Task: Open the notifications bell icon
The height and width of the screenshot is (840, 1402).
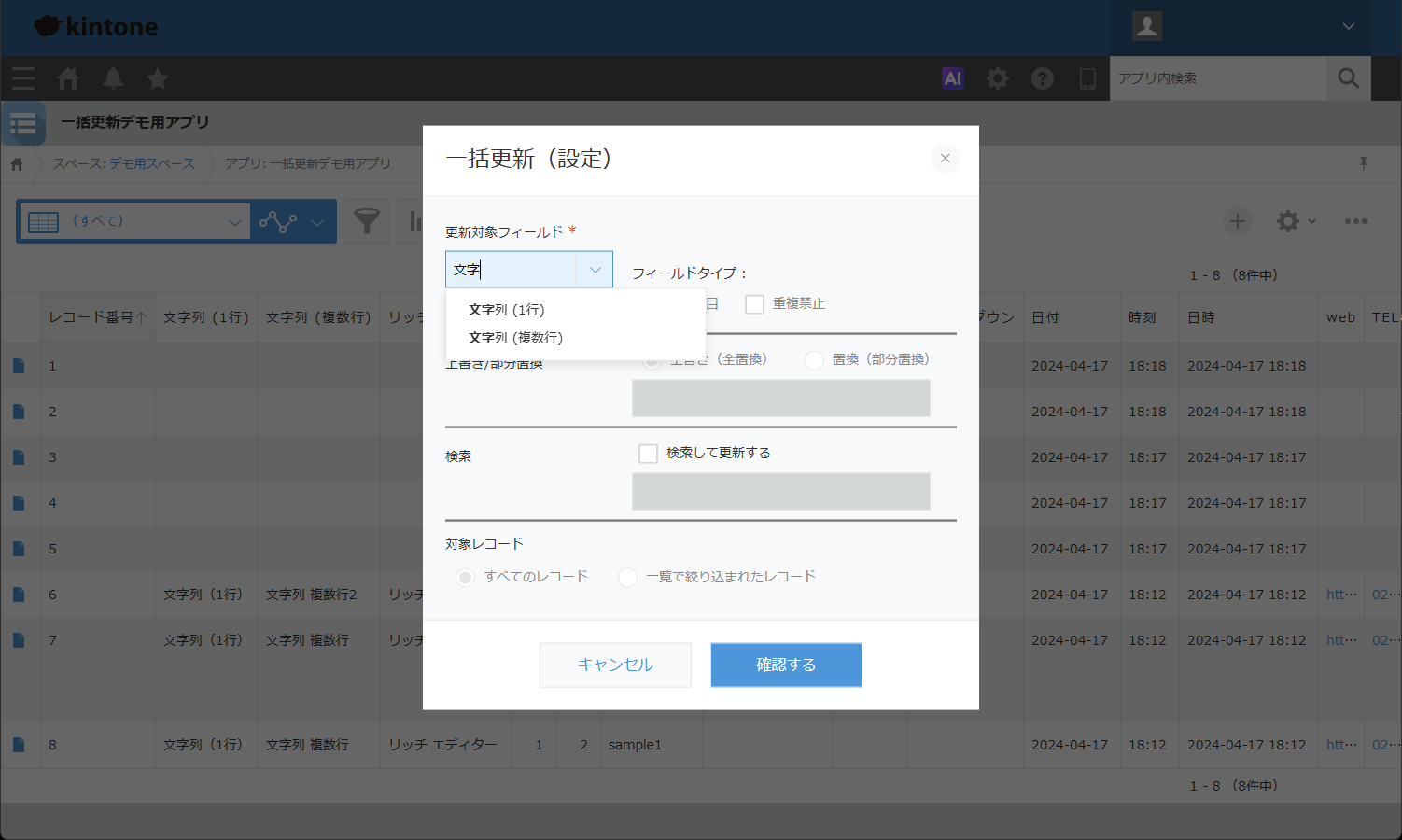Action: pos(113,78)
